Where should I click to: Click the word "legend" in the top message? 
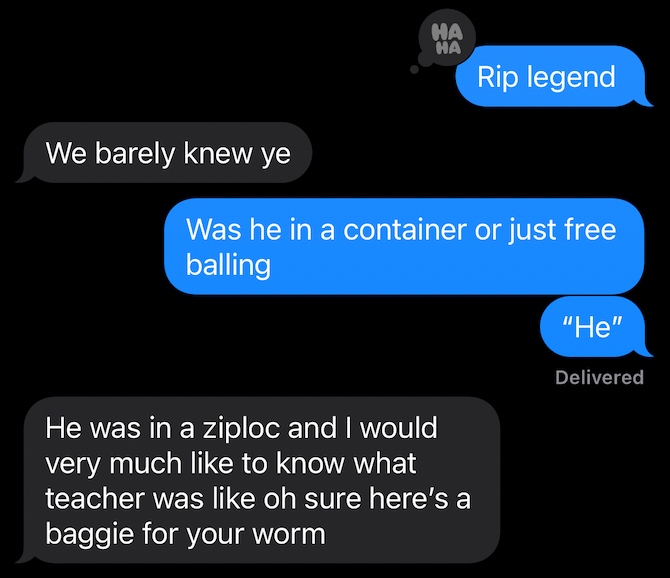click(x=571, y=79)
